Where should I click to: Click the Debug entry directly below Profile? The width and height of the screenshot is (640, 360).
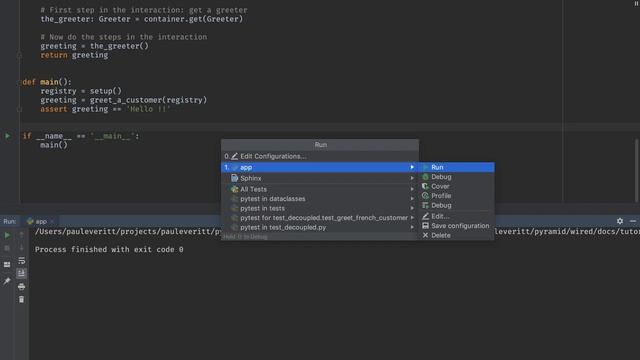pos(456,205)
